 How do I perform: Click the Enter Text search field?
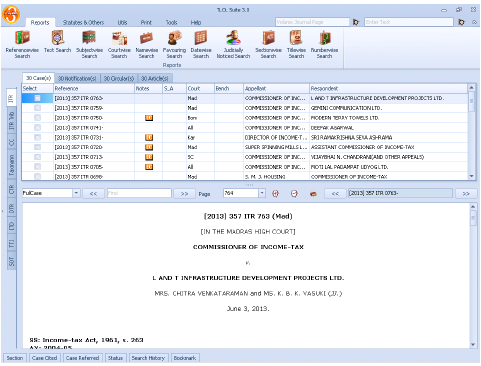click(409, 22)
